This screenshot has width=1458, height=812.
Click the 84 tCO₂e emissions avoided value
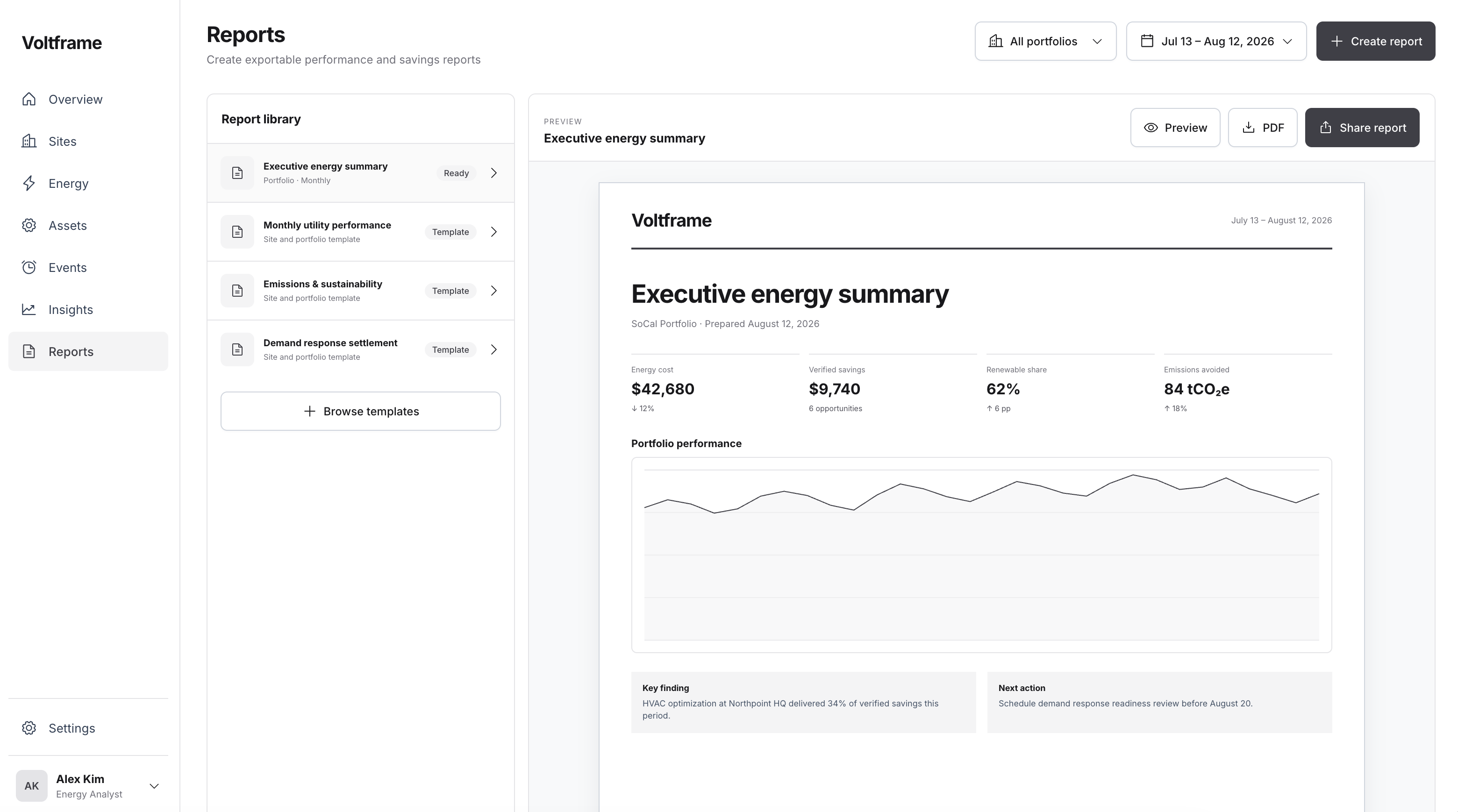click(x=1196, y=389)
